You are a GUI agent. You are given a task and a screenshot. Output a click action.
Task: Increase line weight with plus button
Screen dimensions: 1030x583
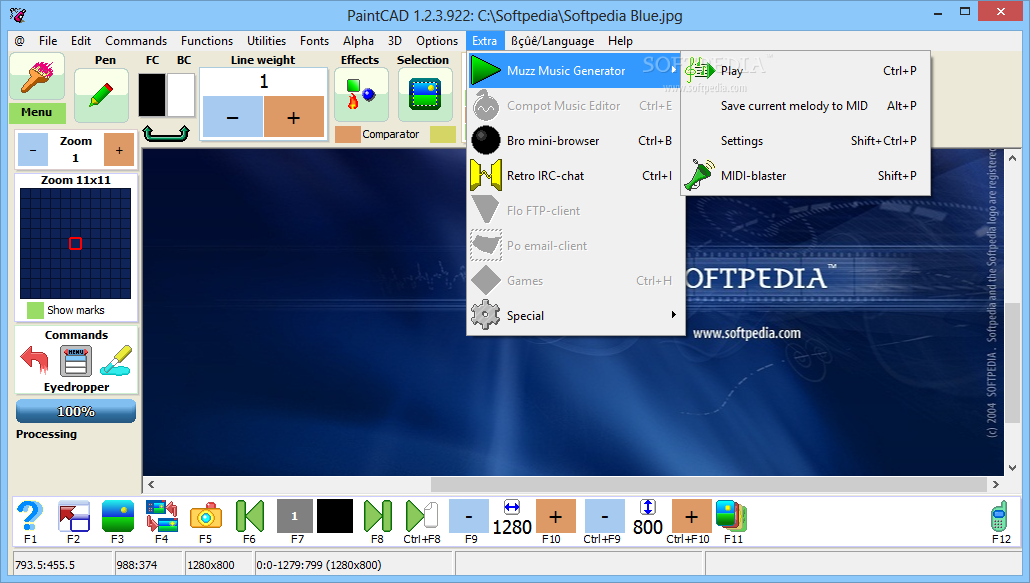294,117
